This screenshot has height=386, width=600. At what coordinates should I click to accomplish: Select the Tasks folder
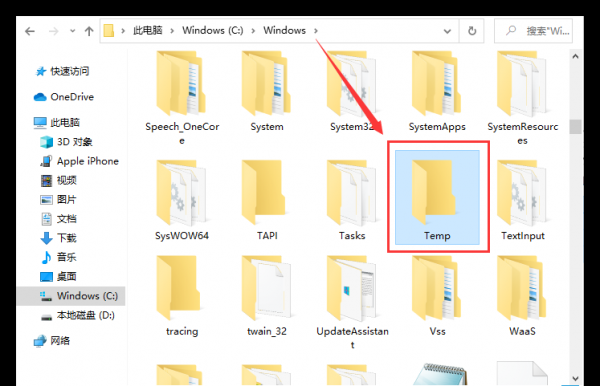[352, 200]
